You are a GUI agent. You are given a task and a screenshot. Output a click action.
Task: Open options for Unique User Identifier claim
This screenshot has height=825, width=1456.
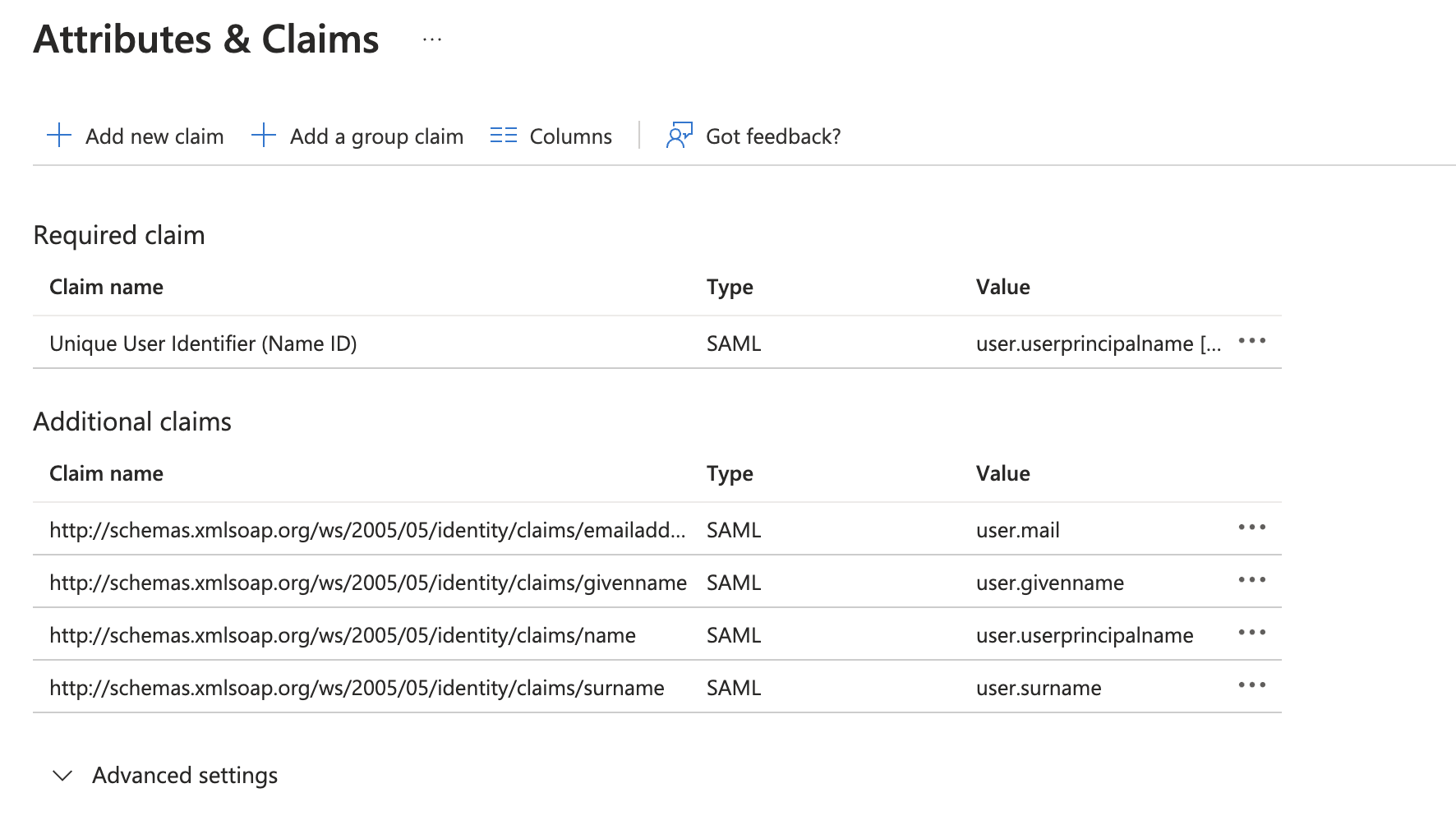coord(1251,342)
